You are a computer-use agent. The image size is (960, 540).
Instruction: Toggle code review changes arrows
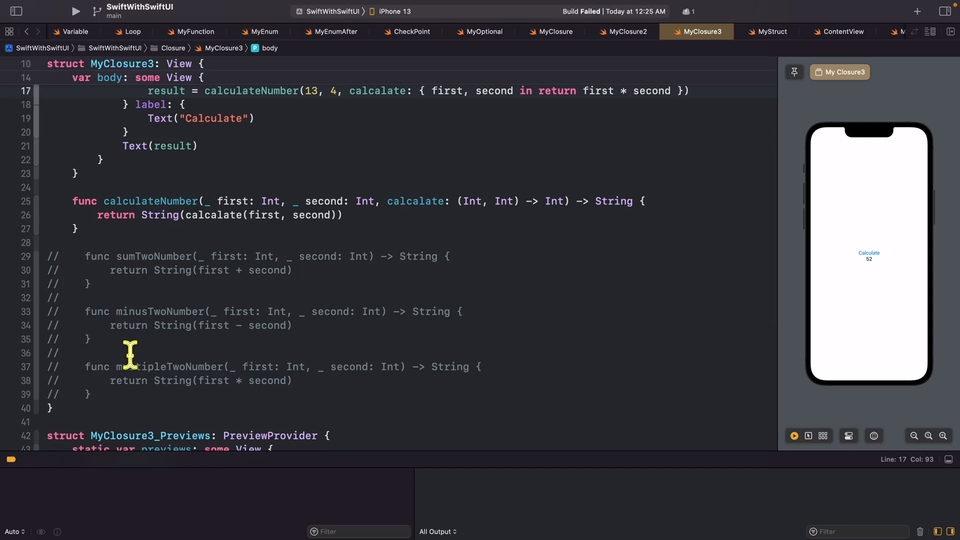[x=914, y=31]
